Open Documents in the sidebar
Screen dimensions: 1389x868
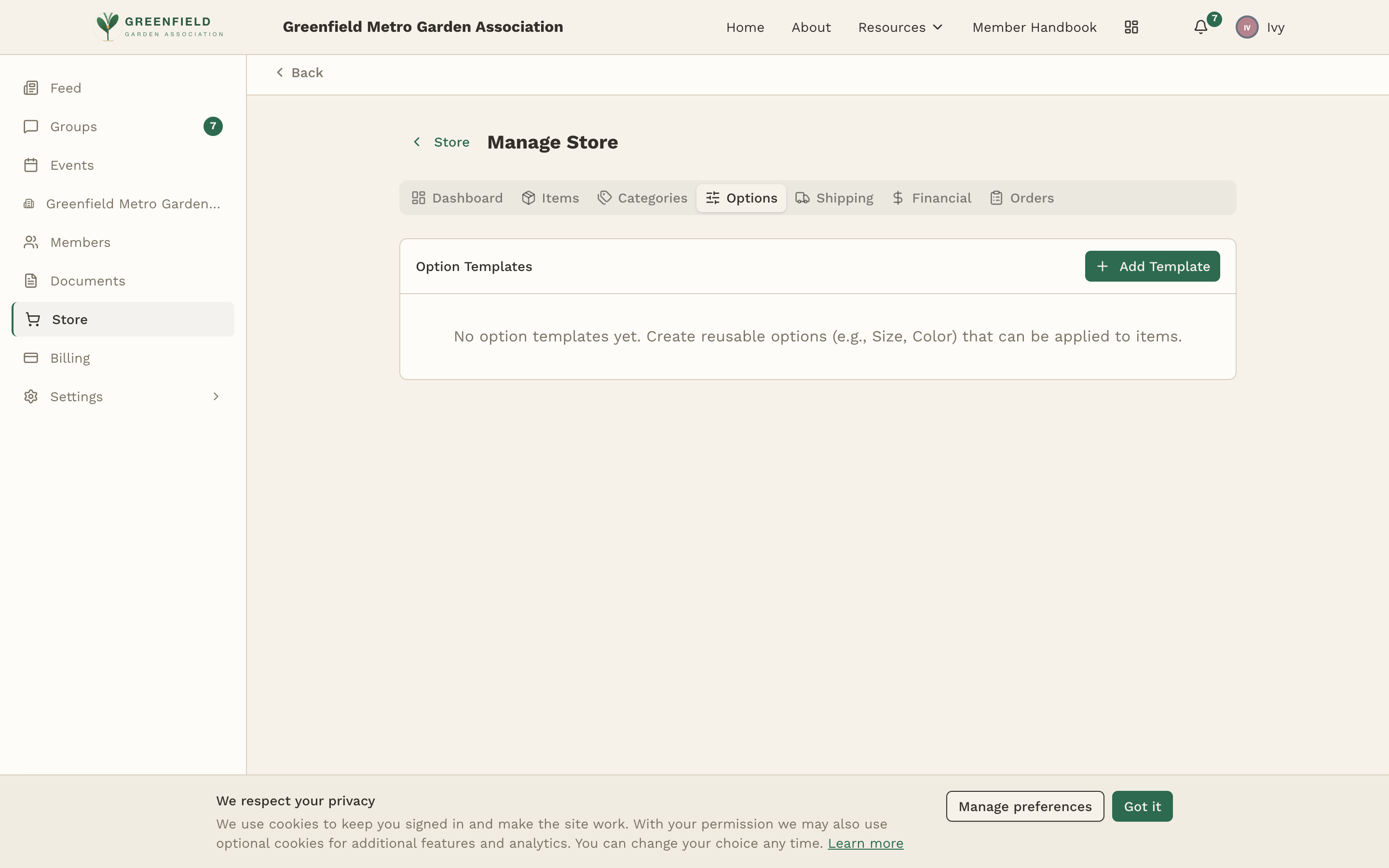(123, 281)
